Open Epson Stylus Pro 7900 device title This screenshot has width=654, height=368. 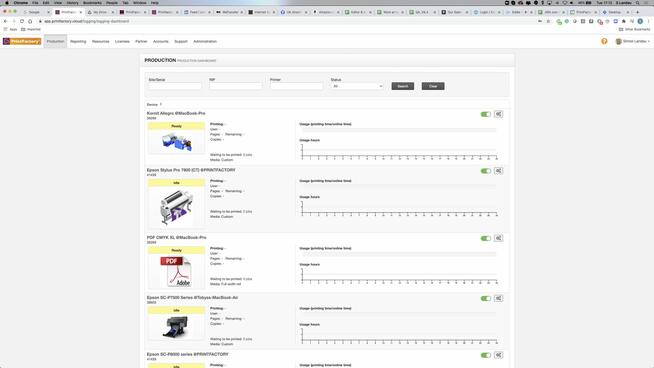click(x=191, y=170)
